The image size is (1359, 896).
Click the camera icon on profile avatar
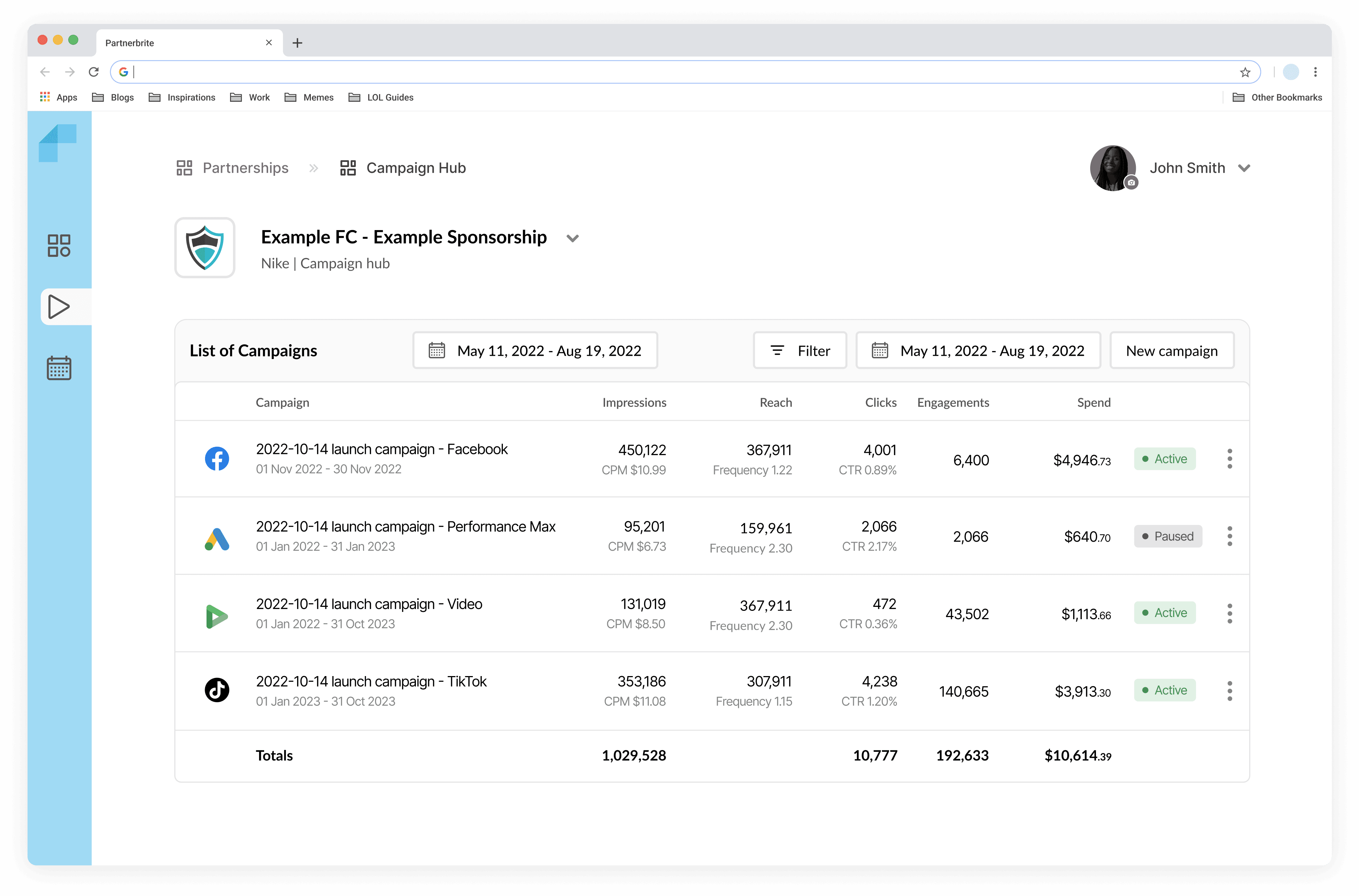pos(1131,183)
